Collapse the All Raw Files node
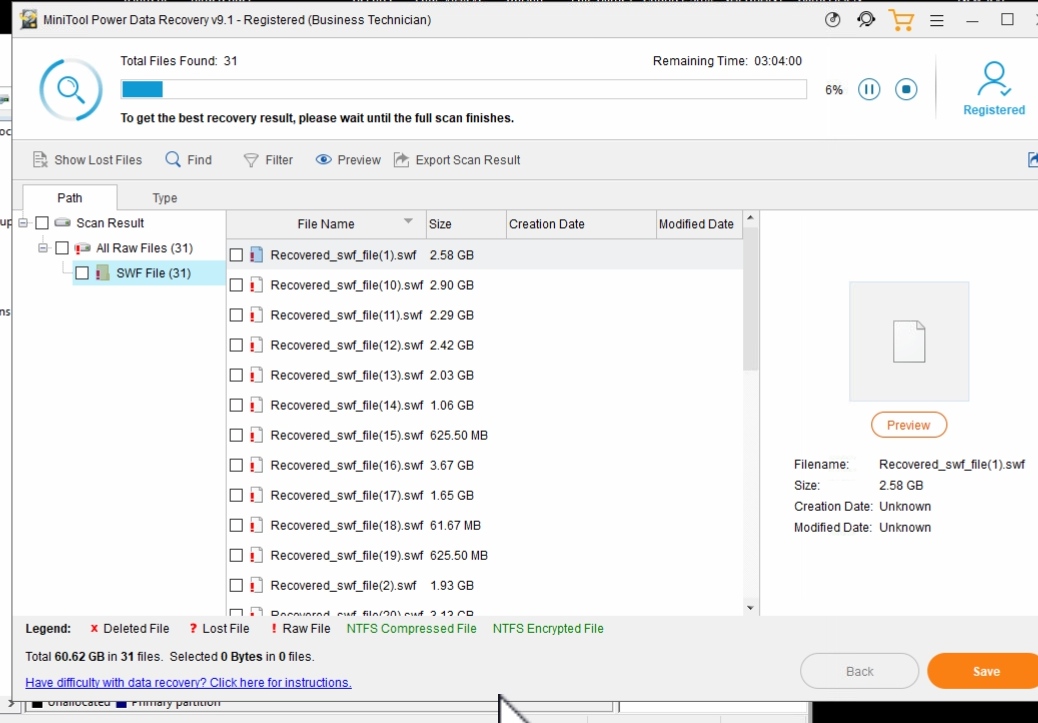1038x723 pixels. pyautogui.click(x=44, y=248)
